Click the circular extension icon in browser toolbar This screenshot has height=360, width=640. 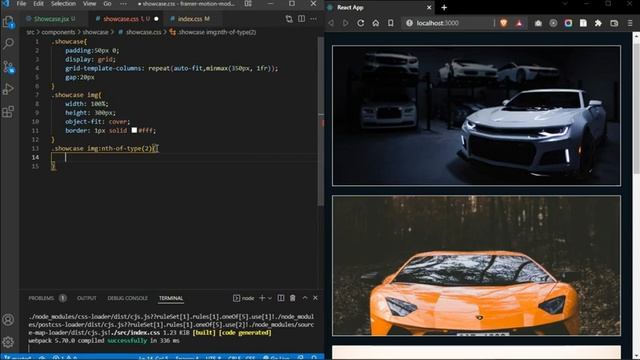tap(553, 23)
